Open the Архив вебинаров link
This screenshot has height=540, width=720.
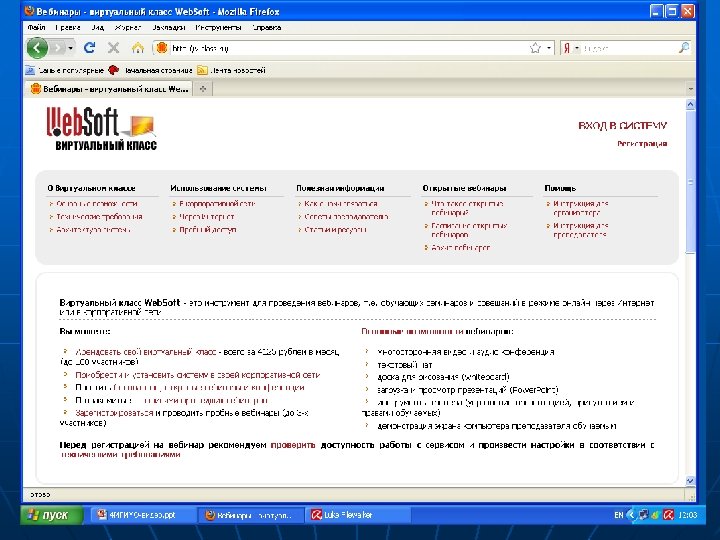[x=461, y=248]
